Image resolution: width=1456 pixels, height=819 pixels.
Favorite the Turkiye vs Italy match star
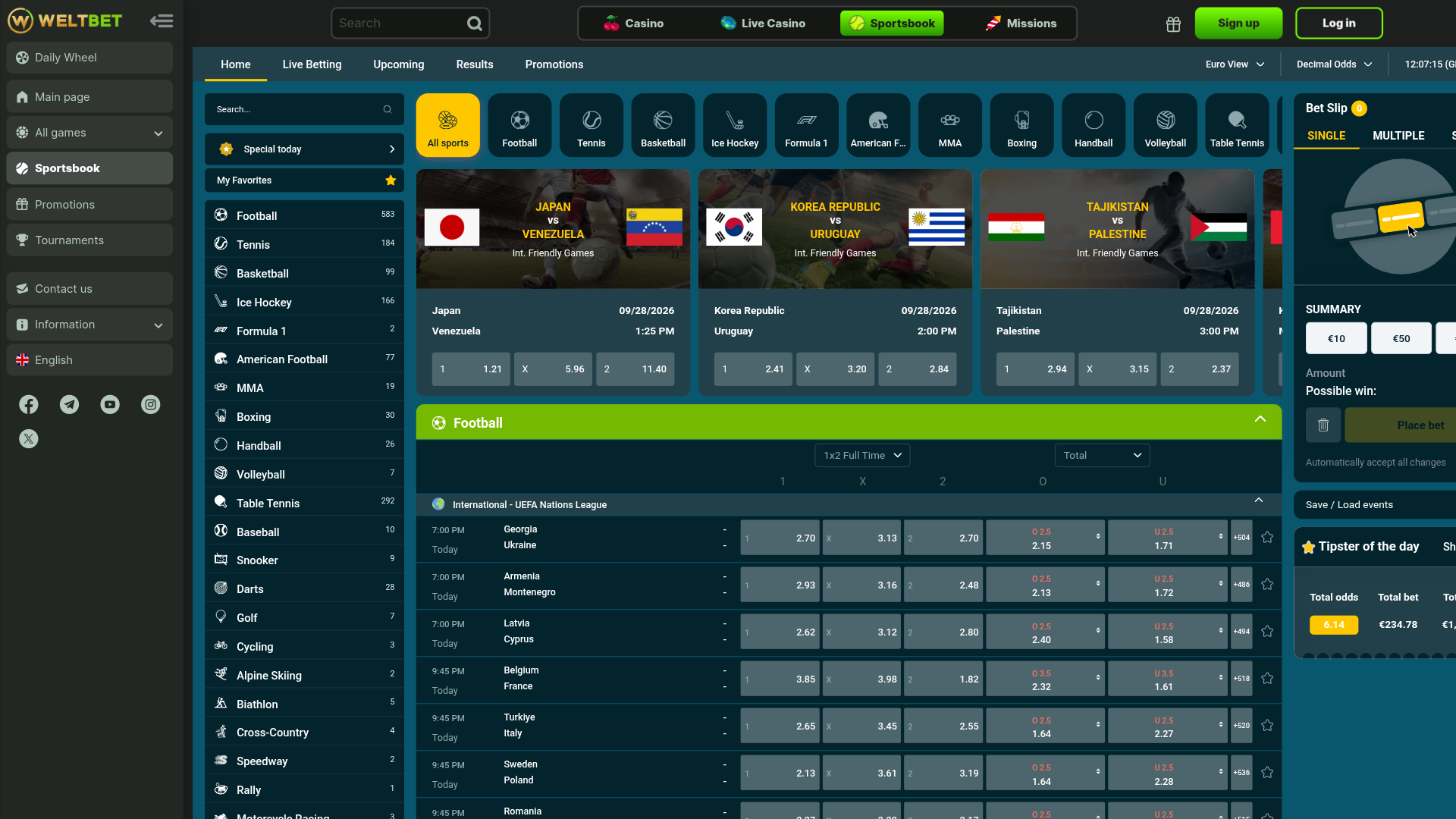click(1267, 726)
